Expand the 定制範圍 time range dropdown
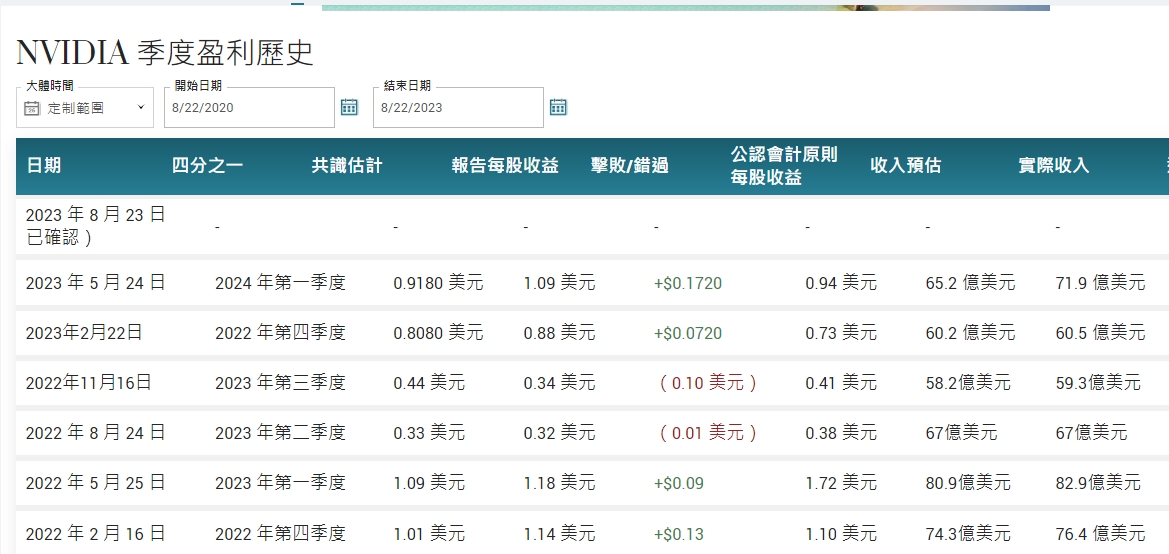Screen dimensions: 1169x554 click(85, 107)
